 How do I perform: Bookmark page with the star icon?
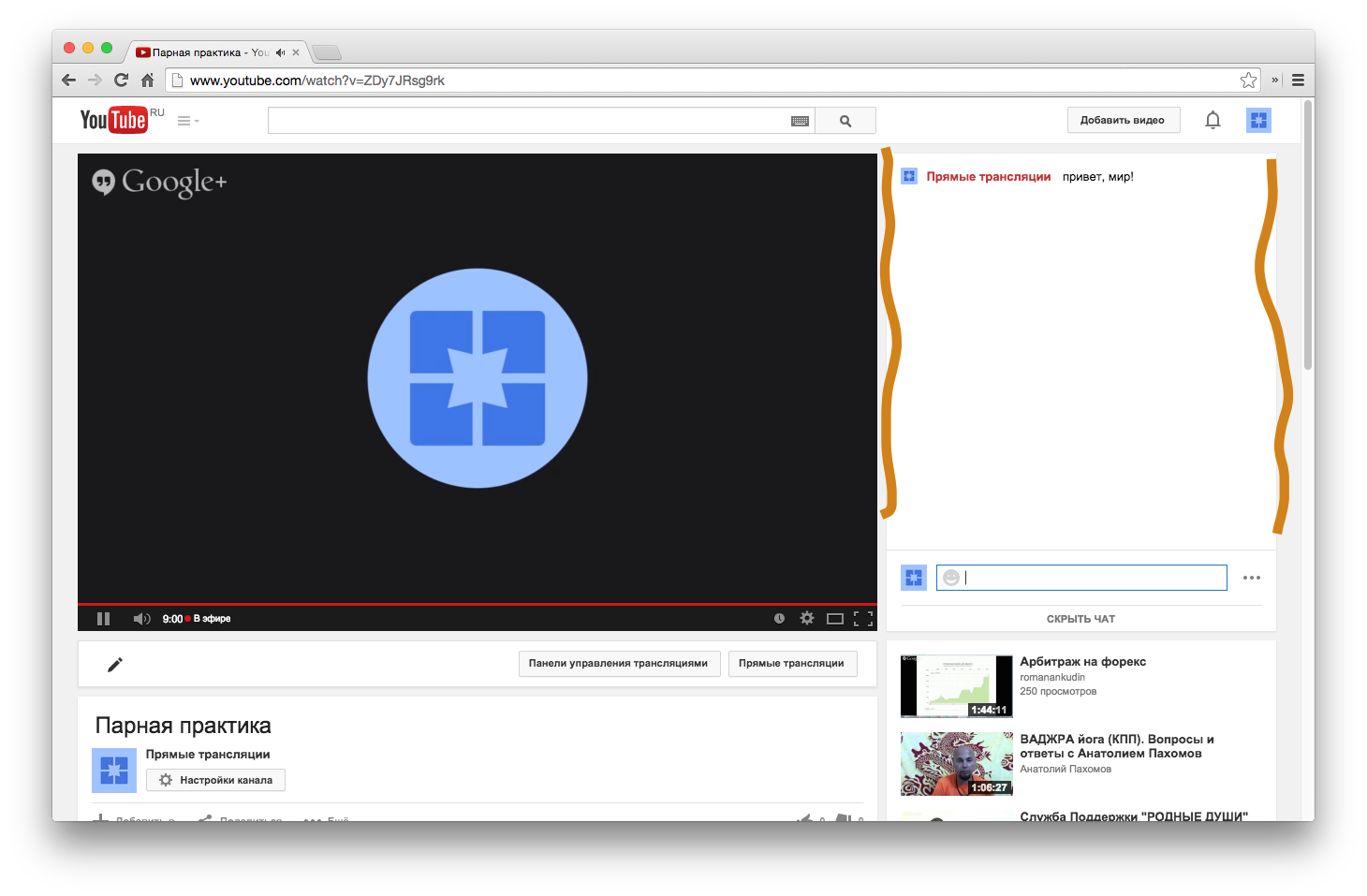point(1248,81)
